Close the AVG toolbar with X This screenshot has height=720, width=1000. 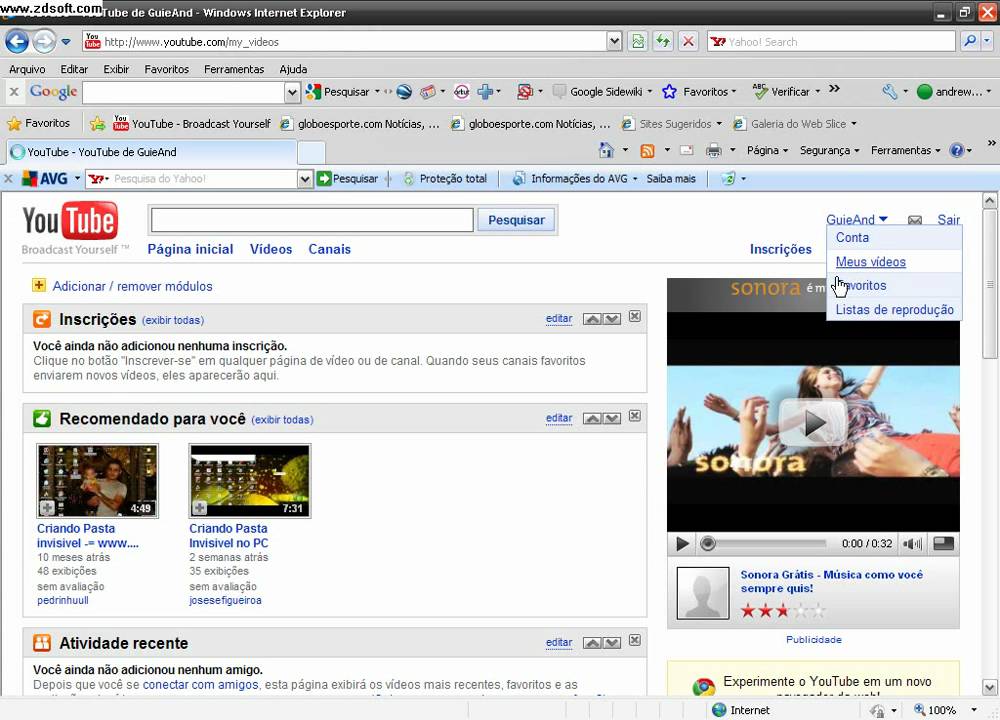point(8,179)
